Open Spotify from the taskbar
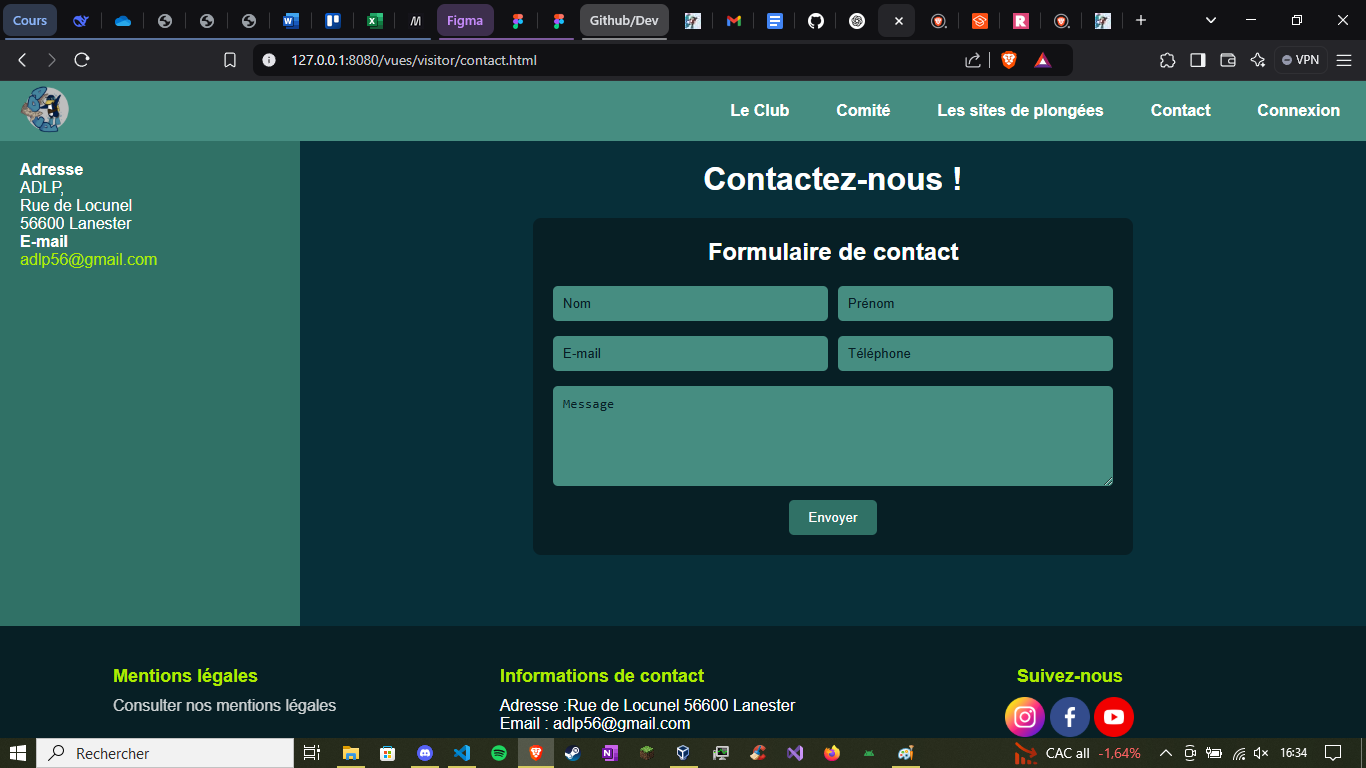Screen dimensions: 1366x768 pyautogui.click(x=499, y=753)
